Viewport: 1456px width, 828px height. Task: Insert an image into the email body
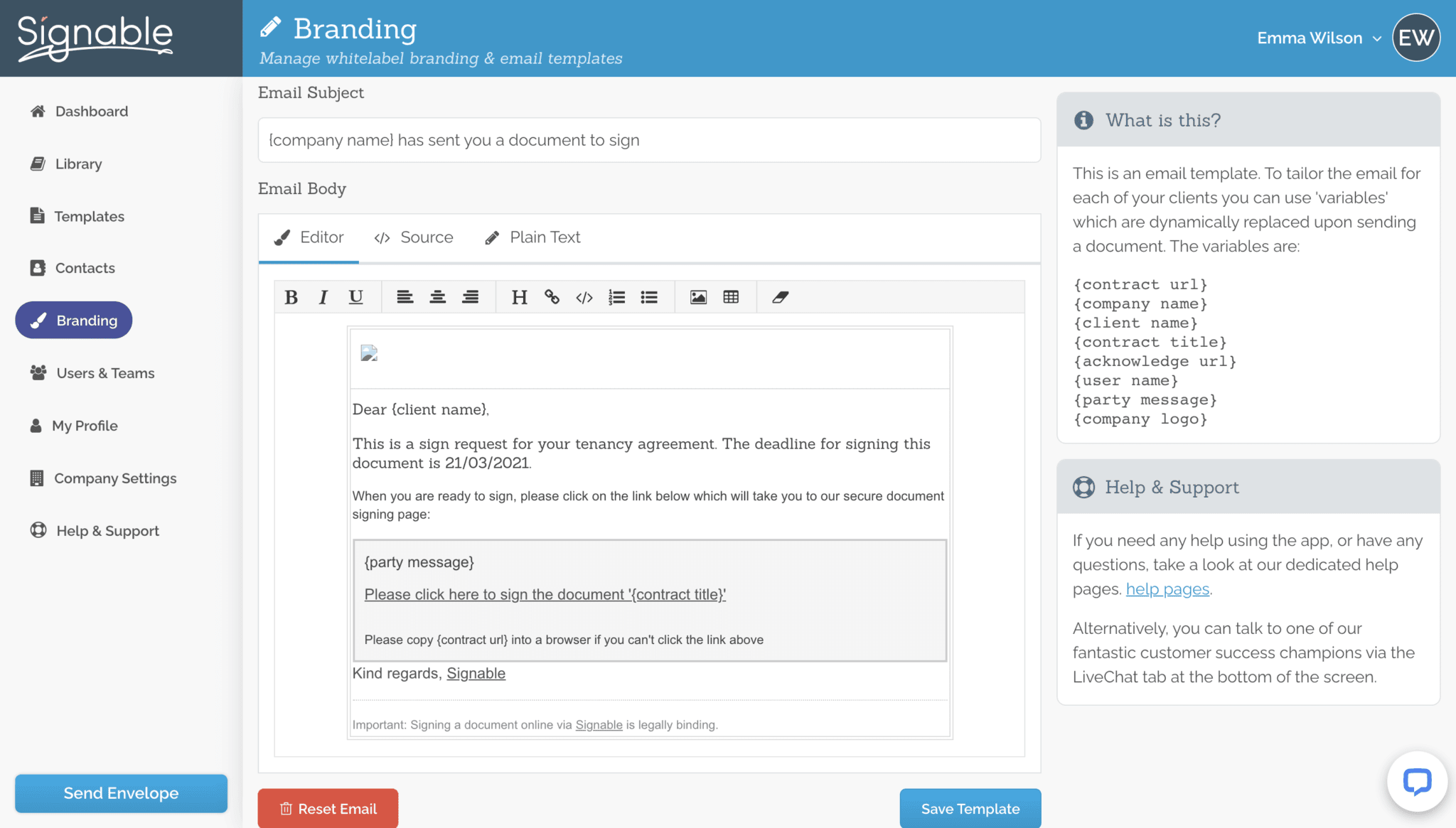pos(698,297)
